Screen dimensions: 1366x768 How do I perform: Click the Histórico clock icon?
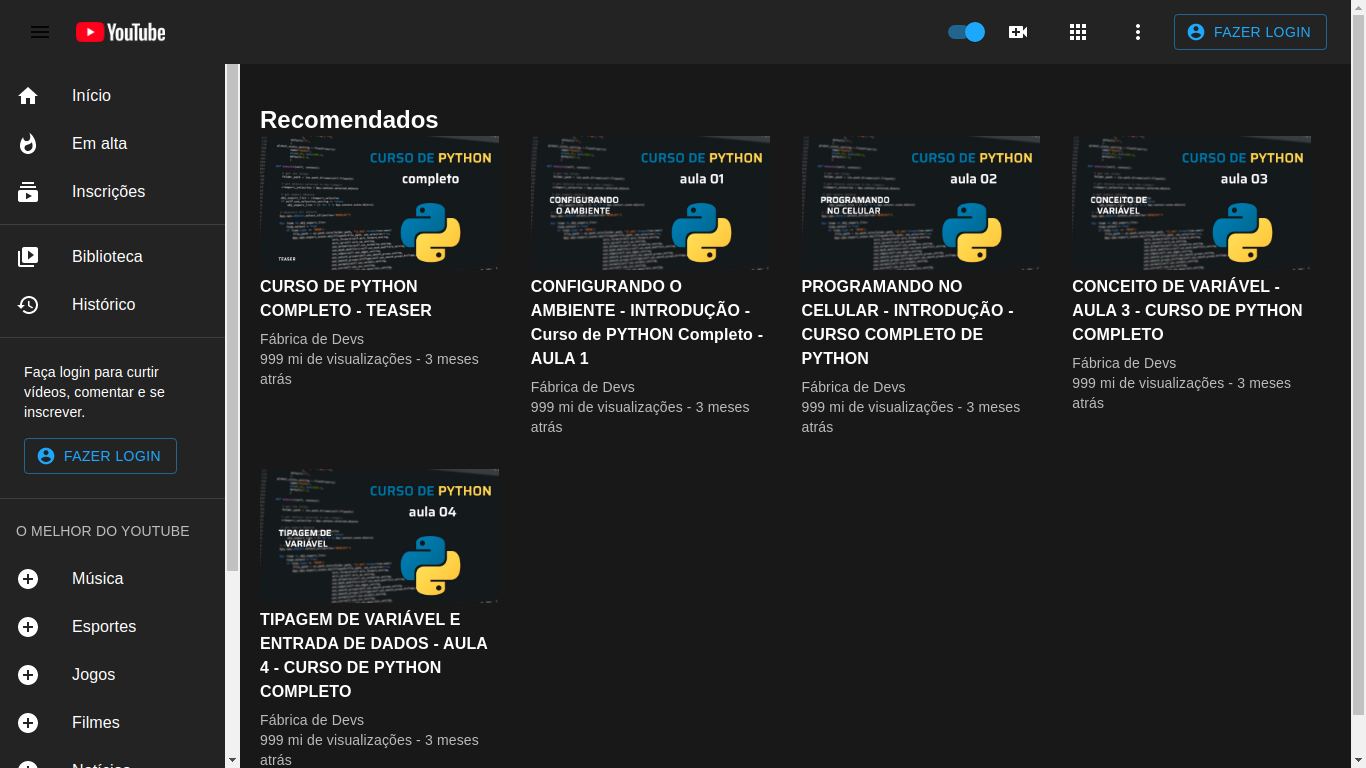tap(28, 305)
